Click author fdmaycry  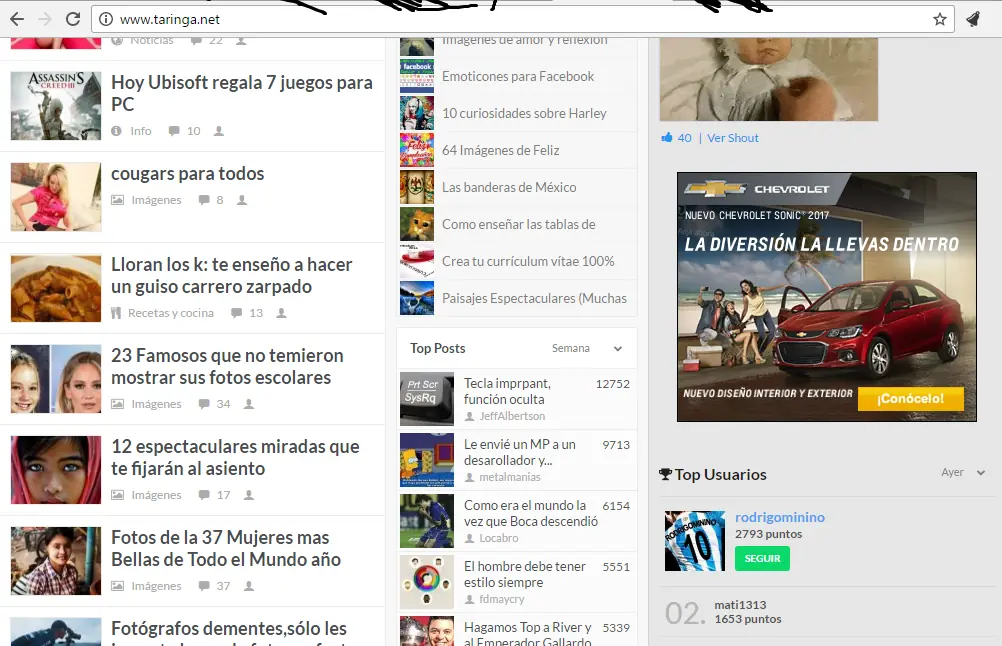click(x=502, y=599)
